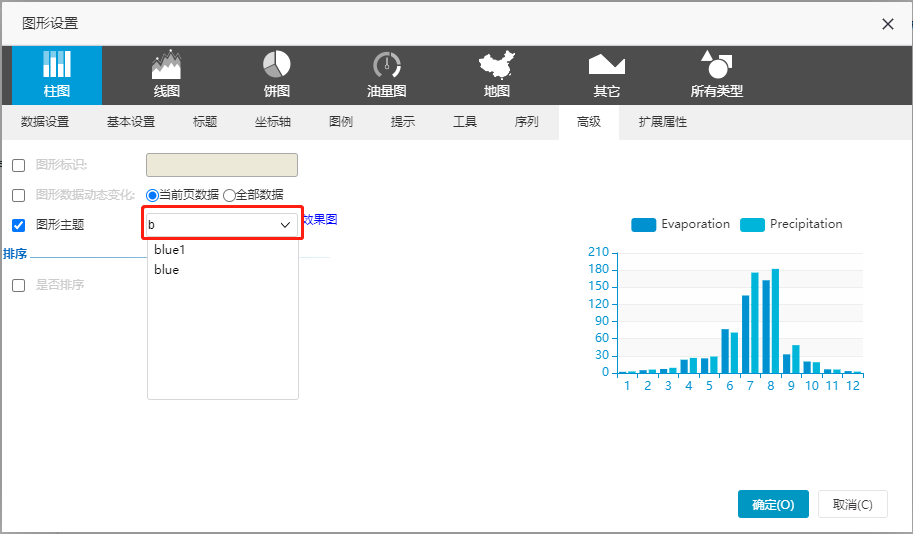
Task: Switch to the 序列 tab
Action: [x=526, y=122]
